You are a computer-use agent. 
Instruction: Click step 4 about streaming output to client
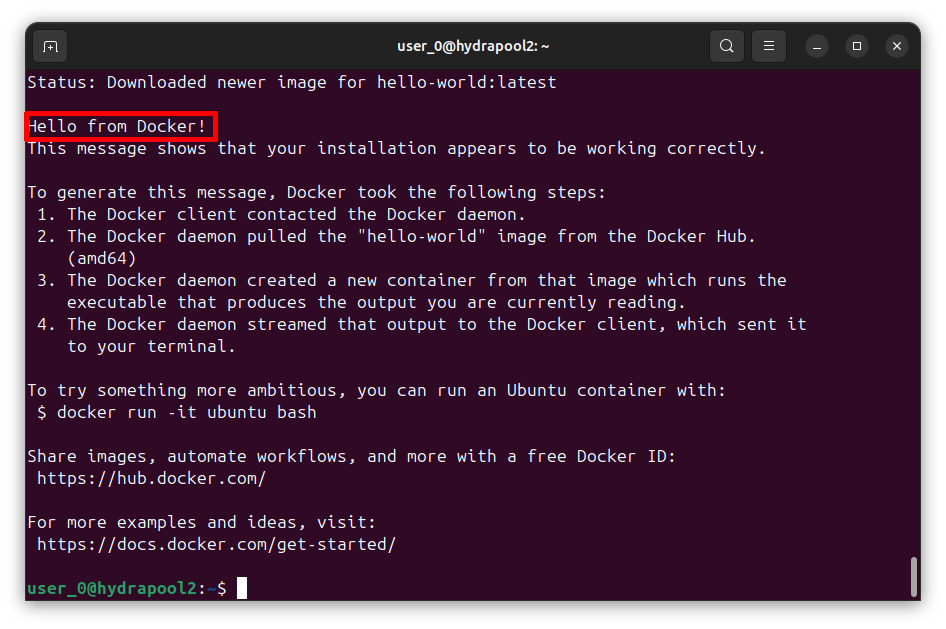click(x=435, y=324)
